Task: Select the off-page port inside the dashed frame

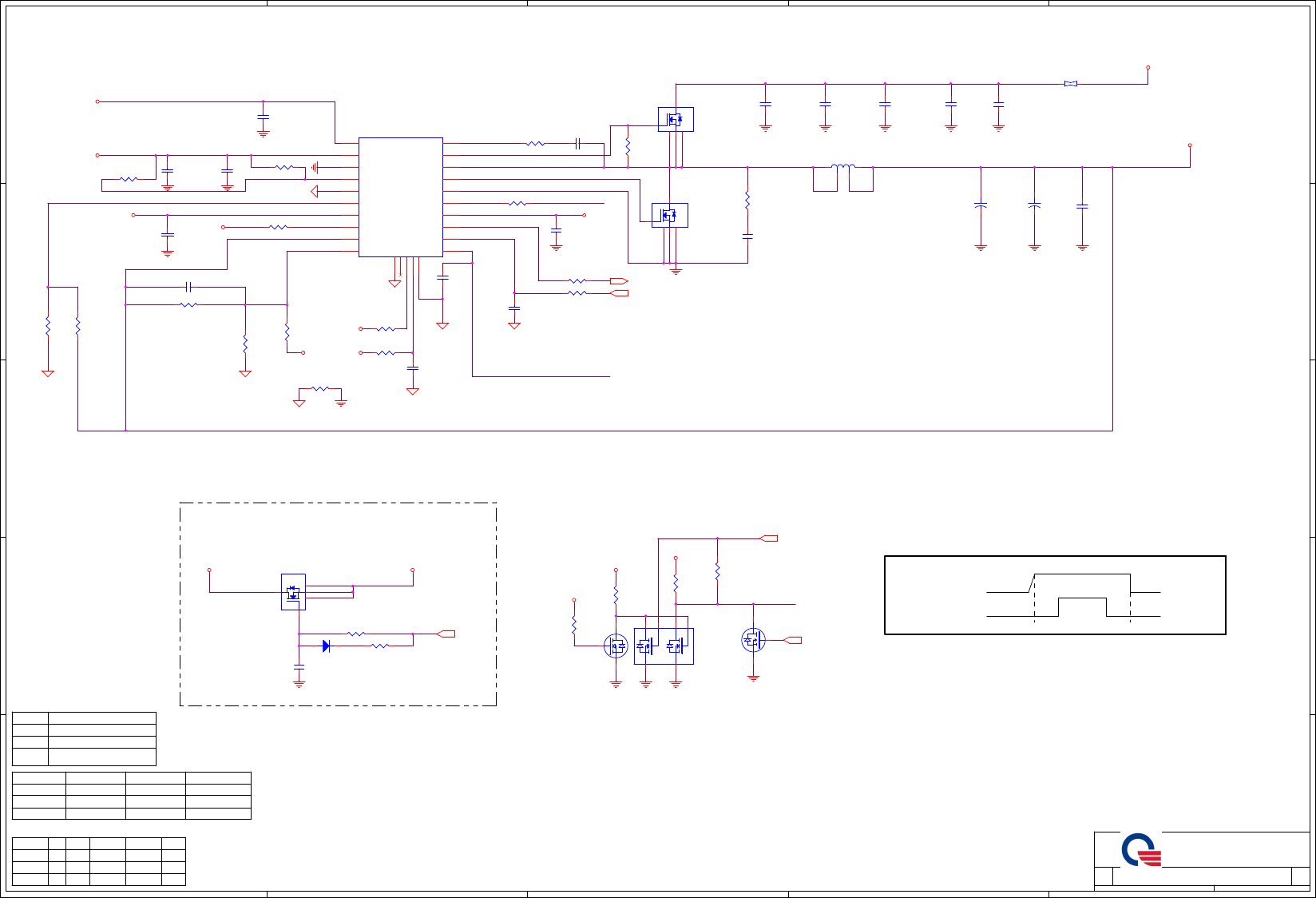Action: click(446, 634)
